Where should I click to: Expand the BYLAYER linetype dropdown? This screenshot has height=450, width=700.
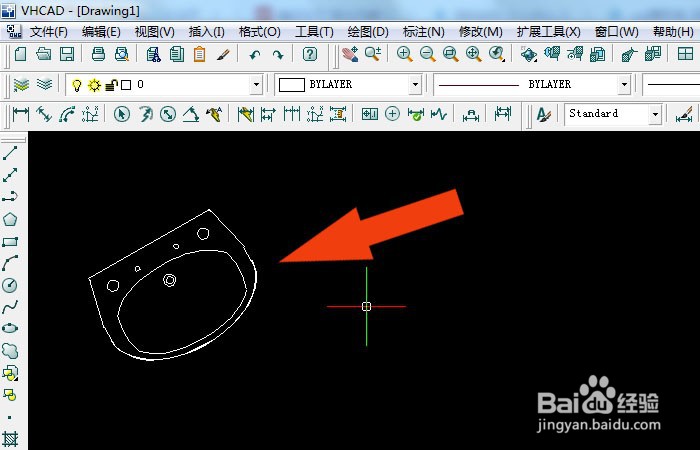pos(624,84)
